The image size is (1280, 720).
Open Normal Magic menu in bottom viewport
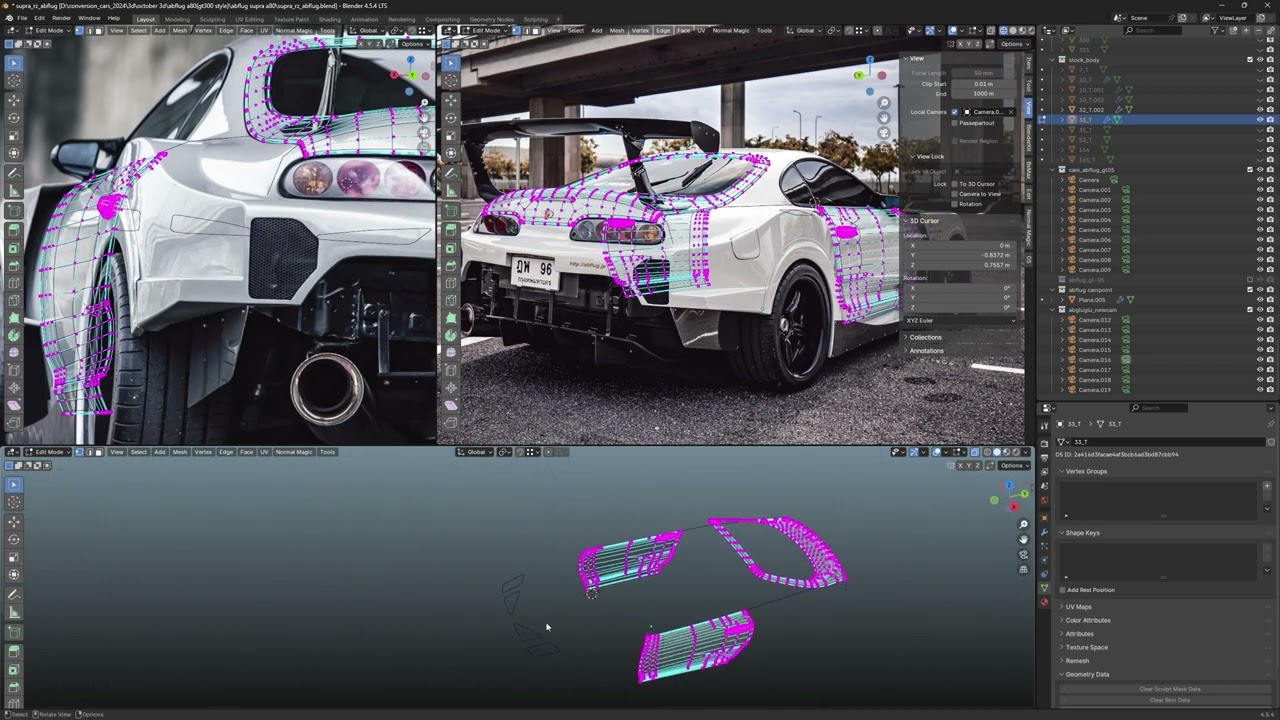coord(293,452)
